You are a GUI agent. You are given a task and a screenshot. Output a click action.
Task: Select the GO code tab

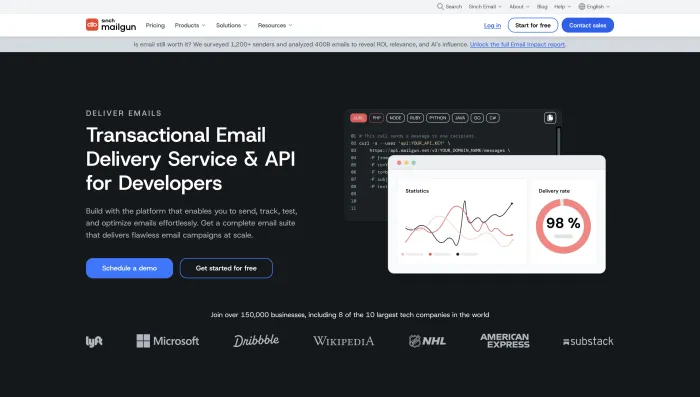(x=477, y=118)
